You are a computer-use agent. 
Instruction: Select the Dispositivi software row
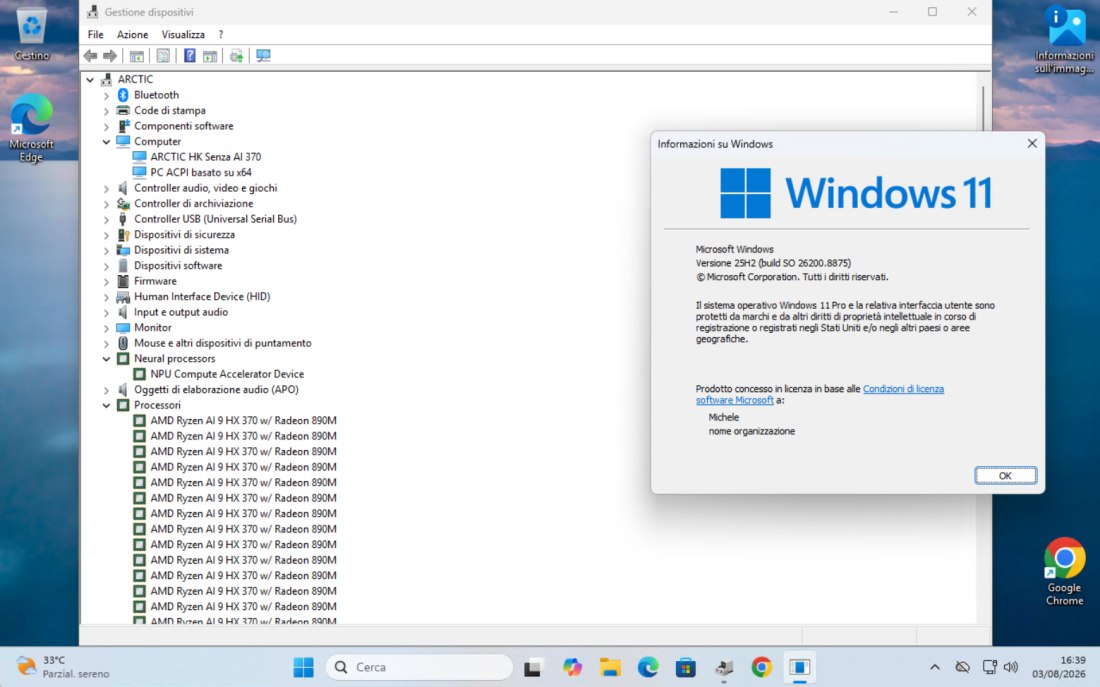pyautogui.click(x=178, y=265)
